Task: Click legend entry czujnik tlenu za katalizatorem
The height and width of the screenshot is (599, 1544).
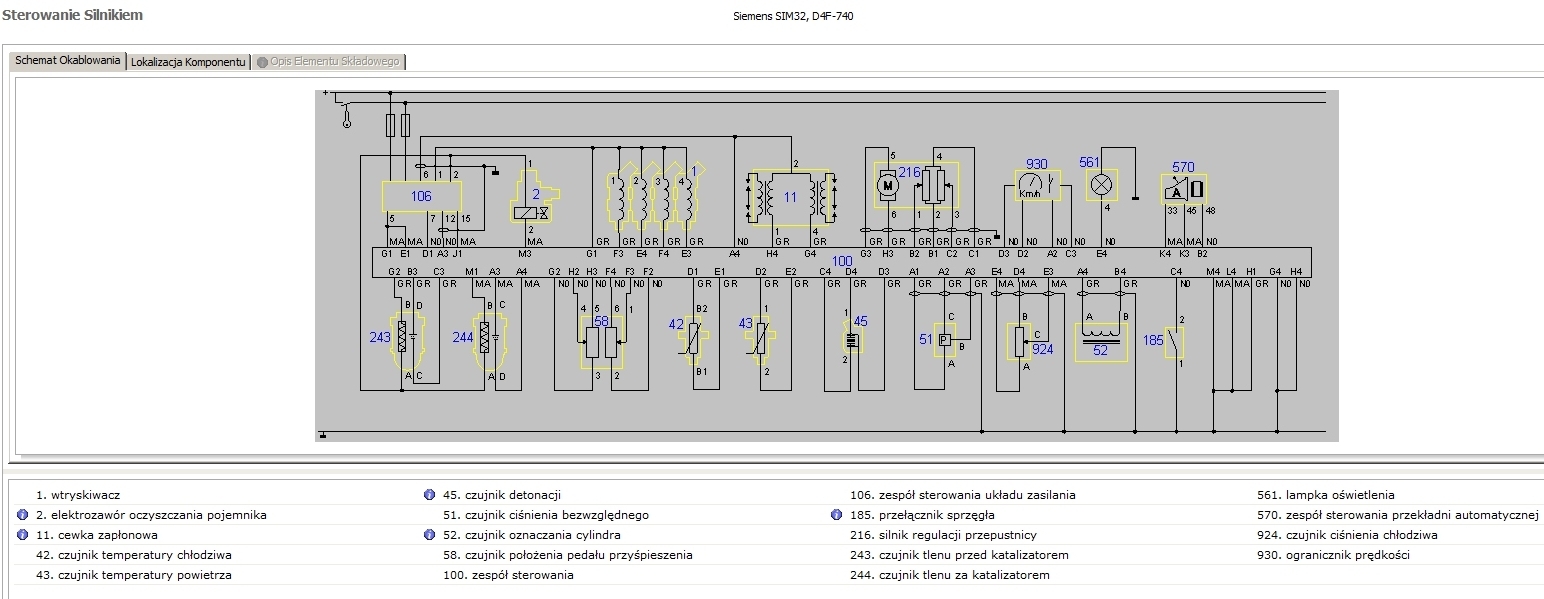Action: 950,575
